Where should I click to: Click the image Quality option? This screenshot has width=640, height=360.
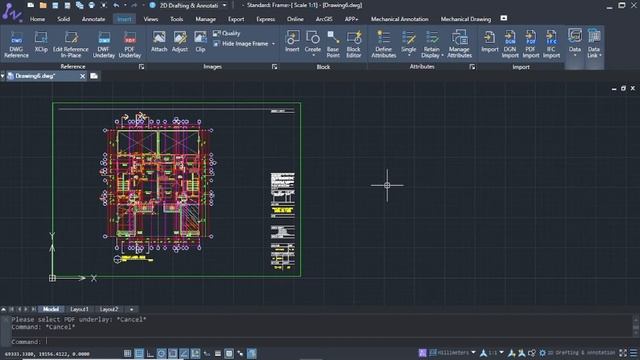227,33
